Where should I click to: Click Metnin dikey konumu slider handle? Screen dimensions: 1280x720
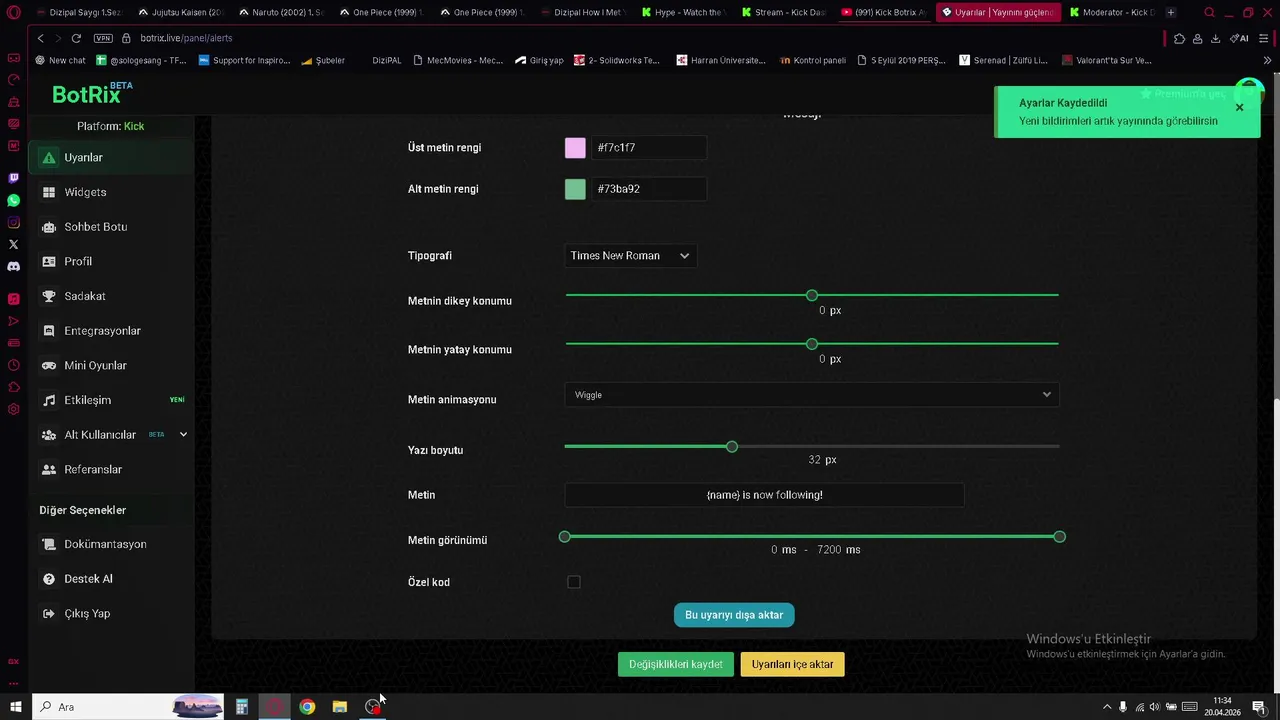click(x=812, y=295)
